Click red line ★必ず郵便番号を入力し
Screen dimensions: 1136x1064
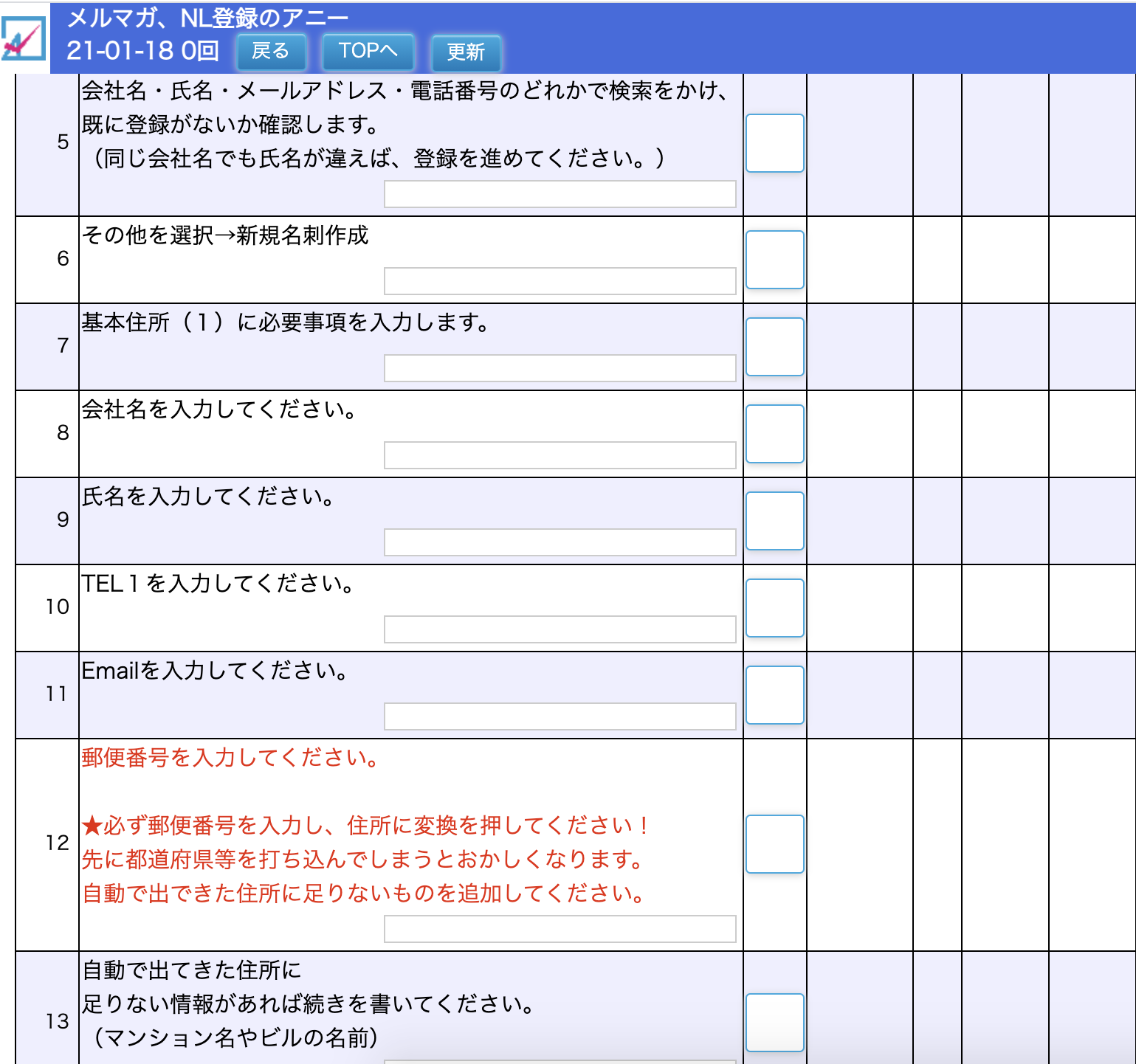(x=365, y=826)
